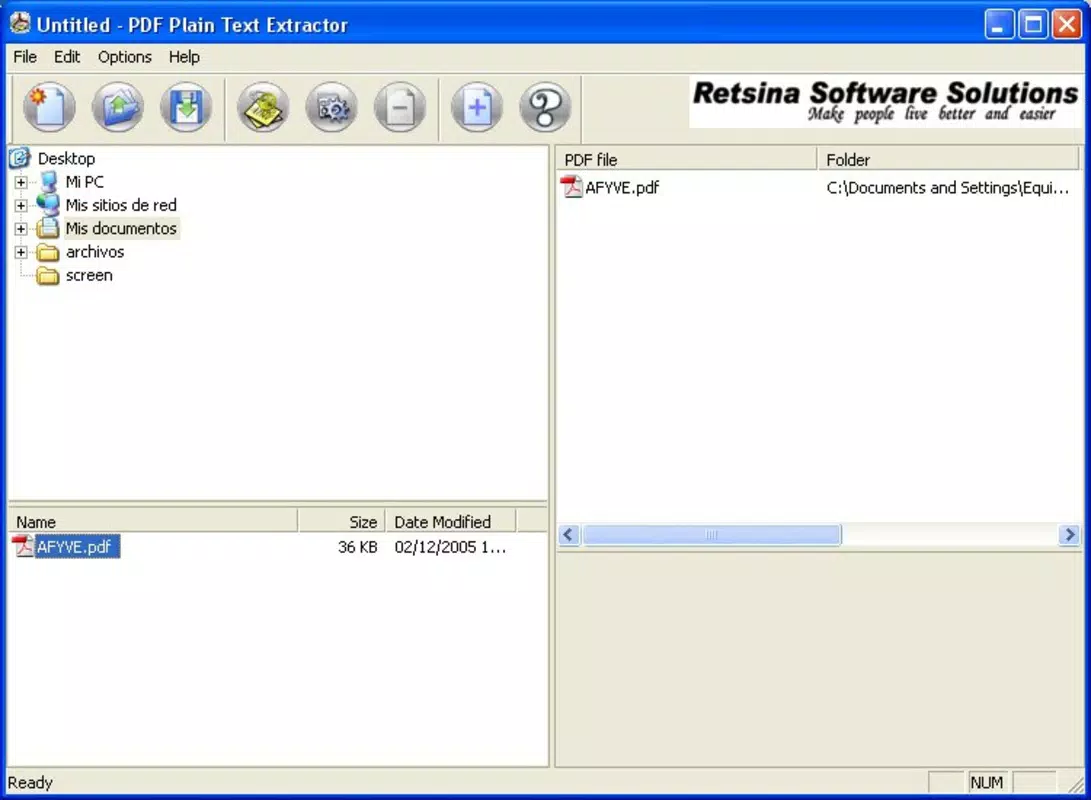This screenshot has height=800, width=1091.
Task: Maximize the PDF Plain Text Extractor window
Action: (x=1033, y=25)
